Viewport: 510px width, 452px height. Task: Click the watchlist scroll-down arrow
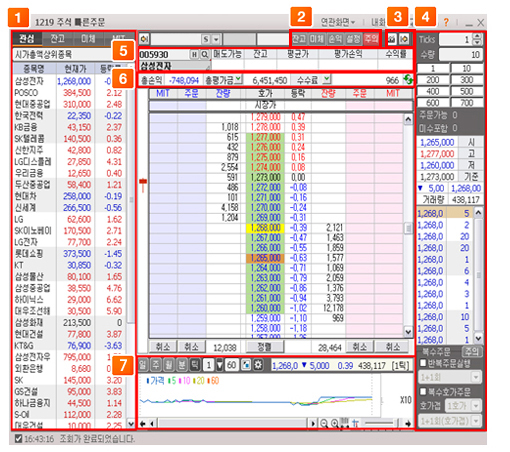click(131, 424)
